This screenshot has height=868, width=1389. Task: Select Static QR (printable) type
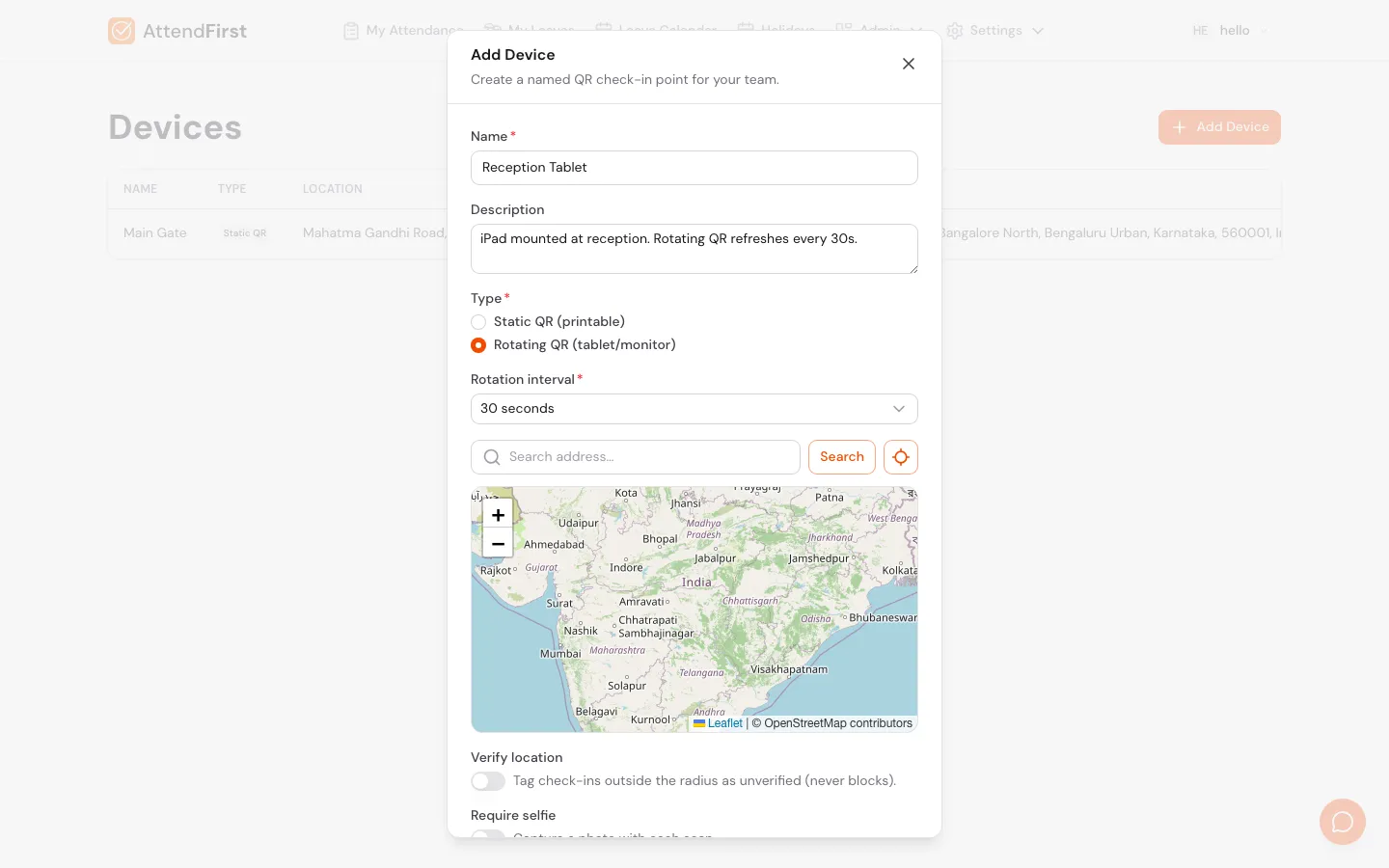[x=478, y=322]
